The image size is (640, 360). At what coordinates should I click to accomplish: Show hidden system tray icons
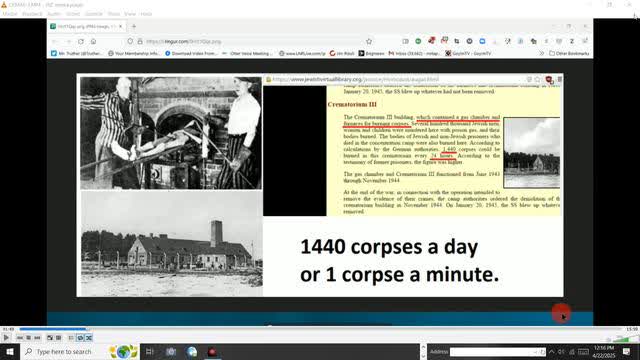pos(552,351)
